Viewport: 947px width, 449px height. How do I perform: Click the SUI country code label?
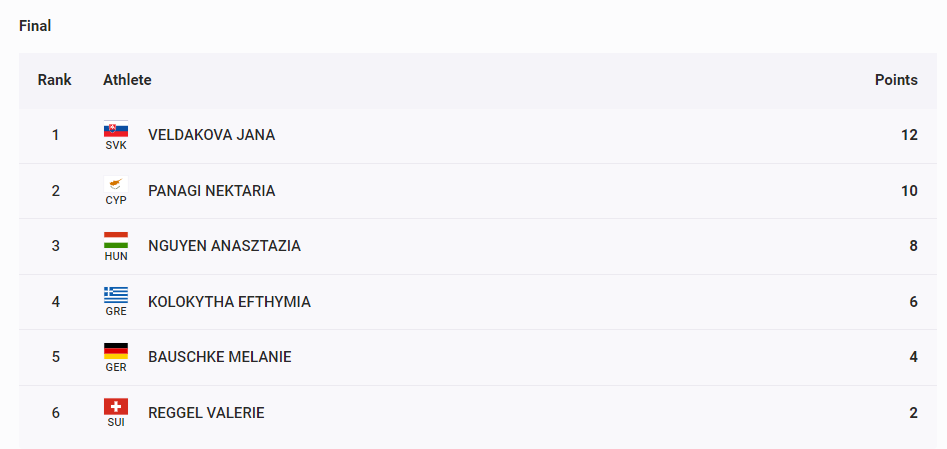pyautogui.click(x=116, y=423)
